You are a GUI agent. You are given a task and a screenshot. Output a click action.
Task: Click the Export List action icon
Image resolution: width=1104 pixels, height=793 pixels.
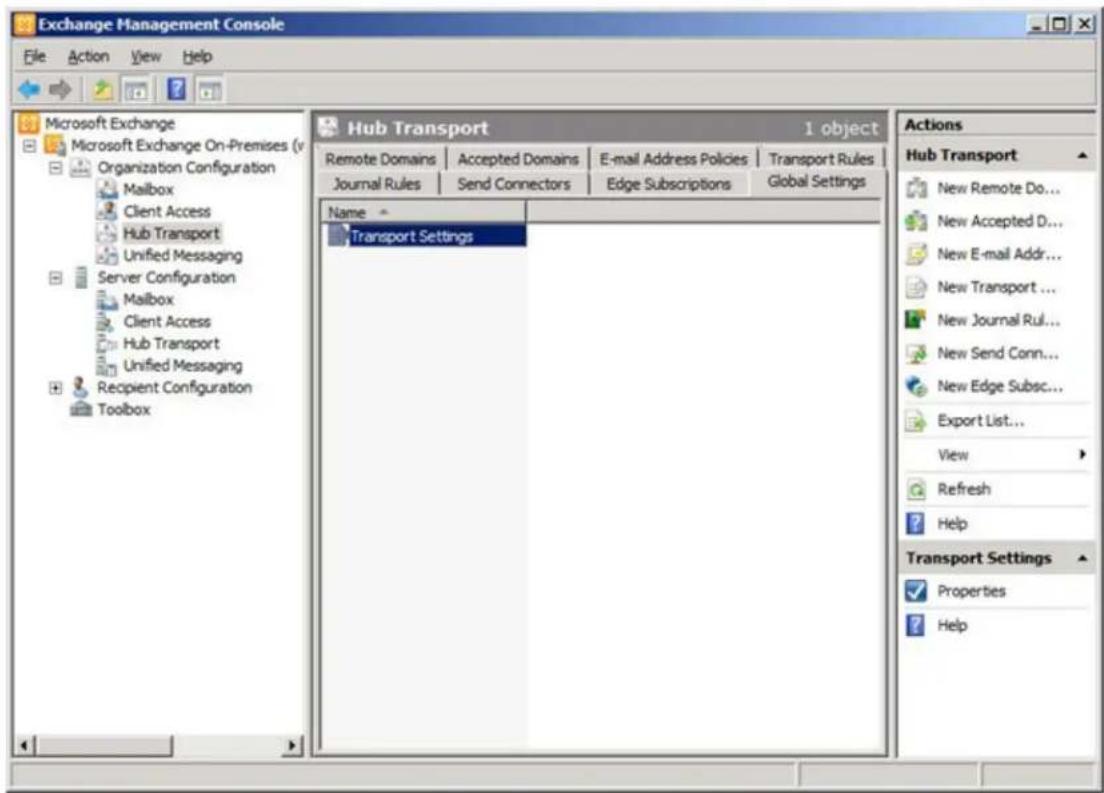pyautogui.click(x=916, y=421)
